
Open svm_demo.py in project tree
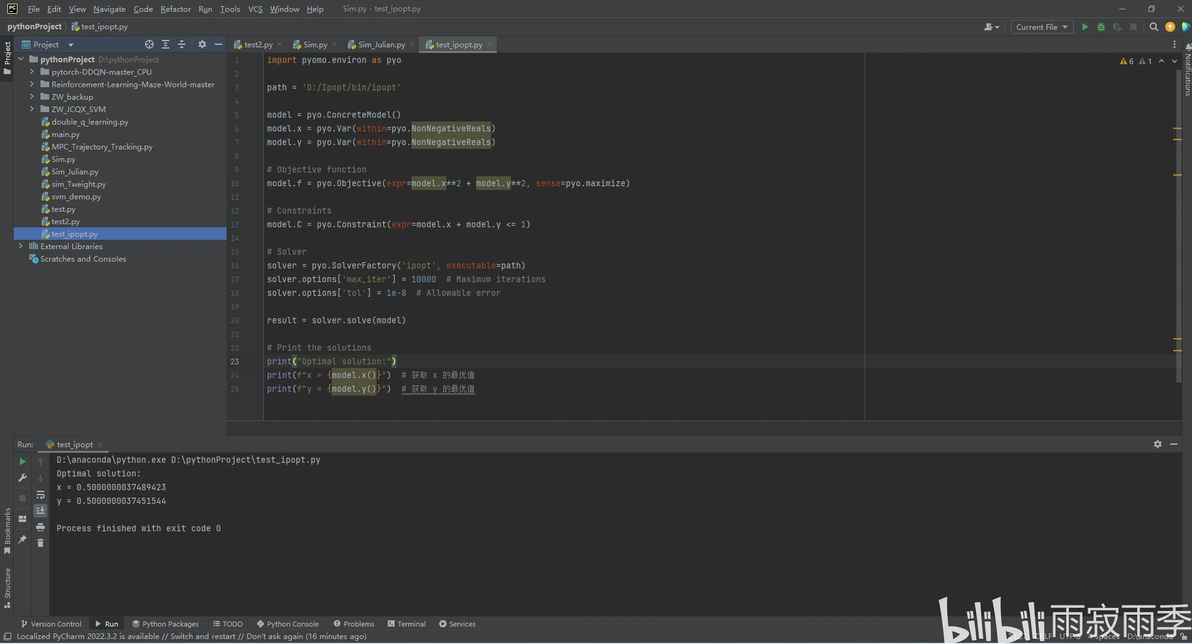[x=76, y=197]
